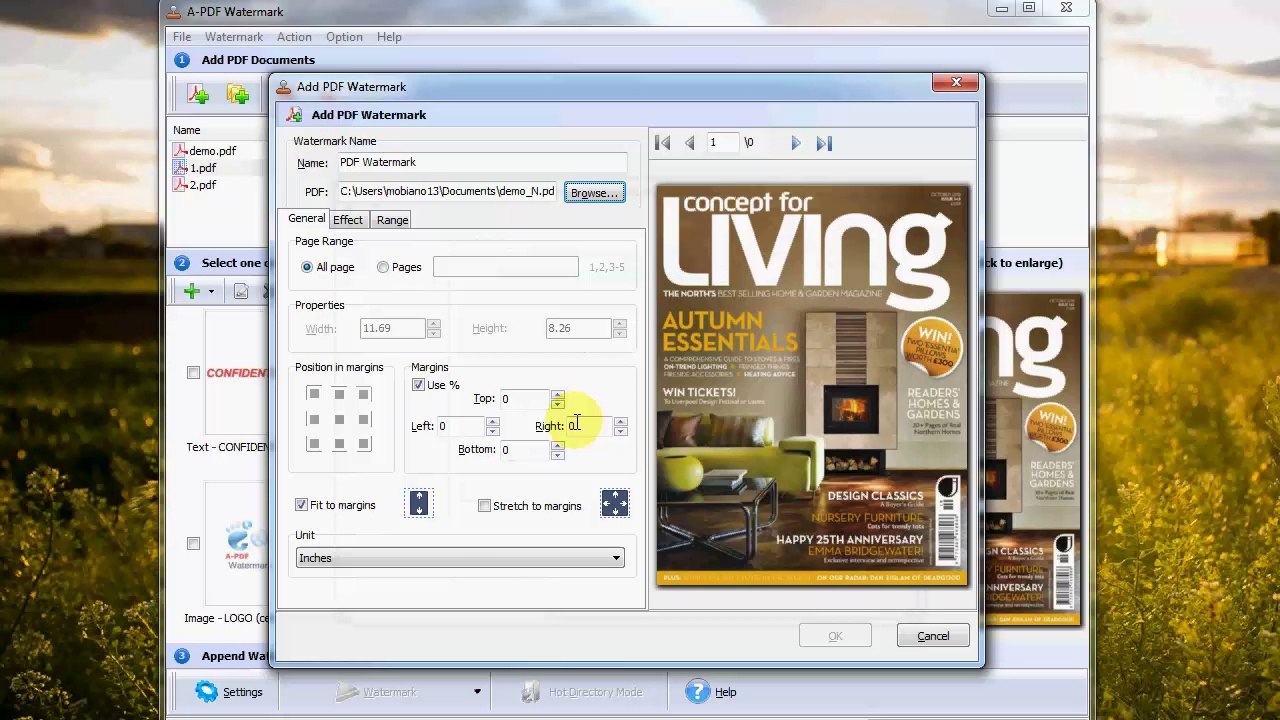1280x720 pixels.
Task: Click the Pages range input field
Action: coord(505,267)
